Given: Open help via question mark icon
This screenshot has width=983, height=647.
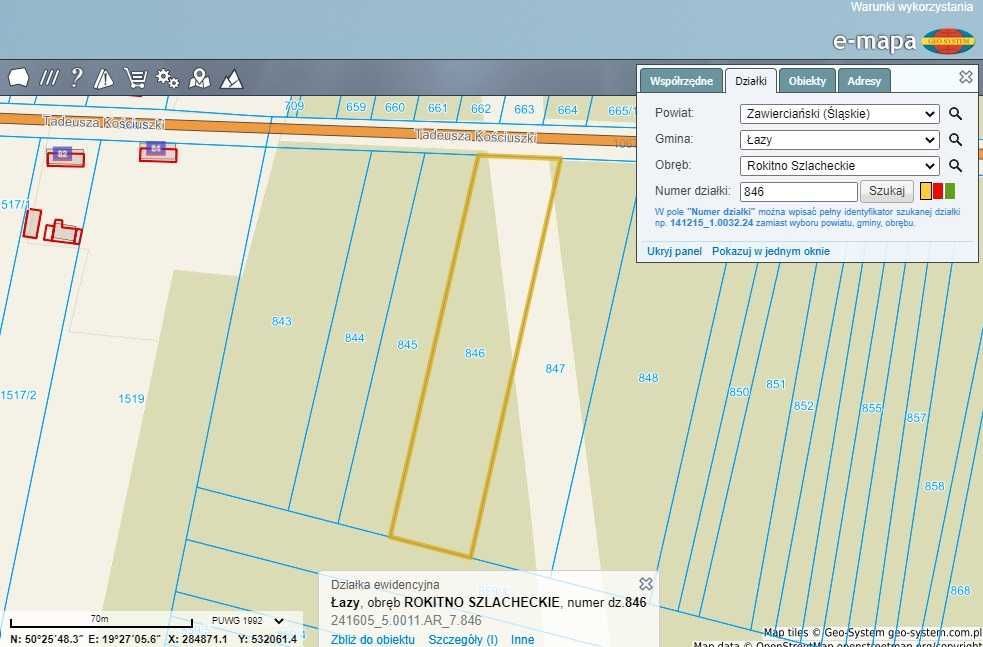Looking at the screenshot, I should coord(76,78).
